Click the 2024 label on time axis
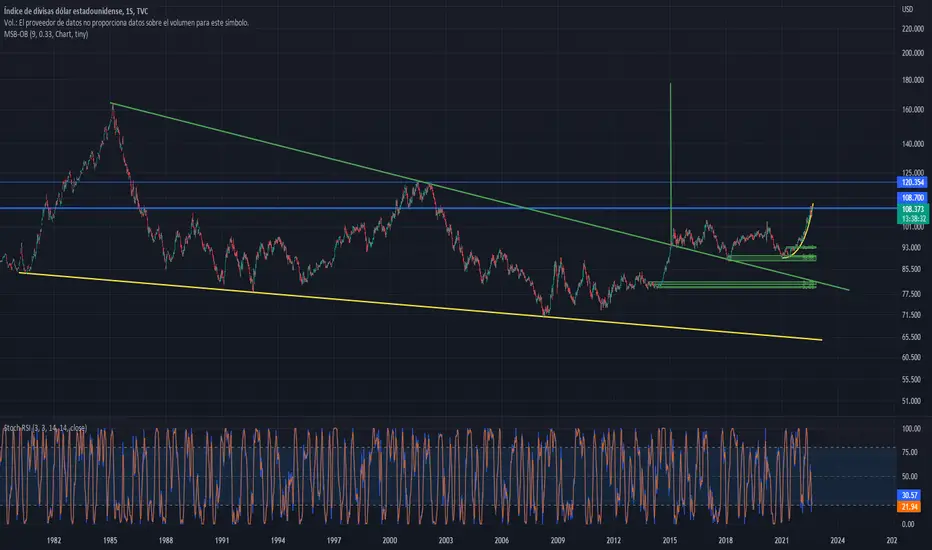Screen dimensions: 932x550 [x=837, y=540]
